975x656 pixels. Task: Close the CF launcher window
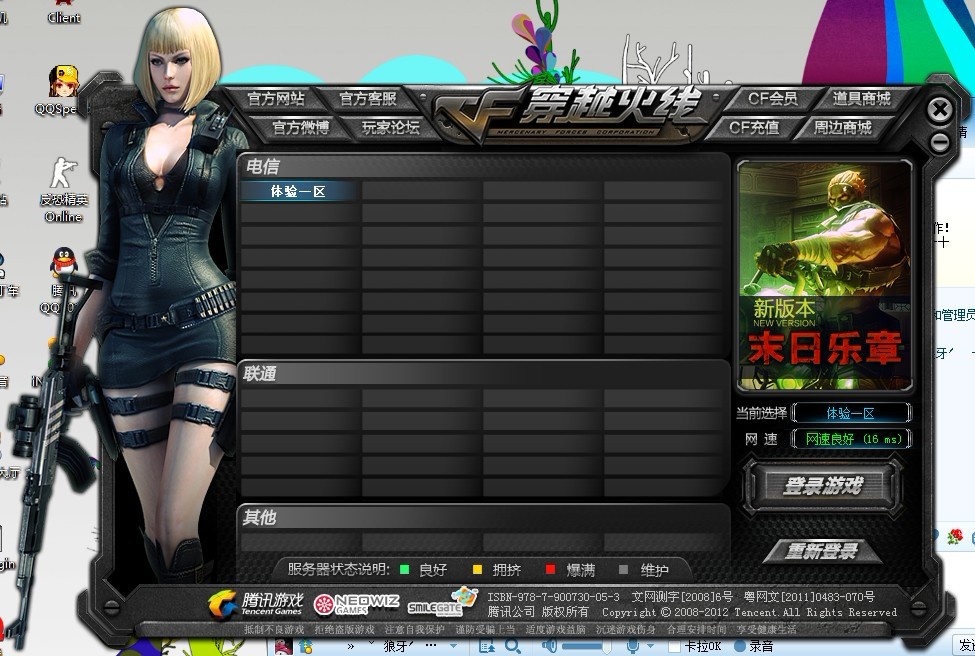[x=940, y=110]
